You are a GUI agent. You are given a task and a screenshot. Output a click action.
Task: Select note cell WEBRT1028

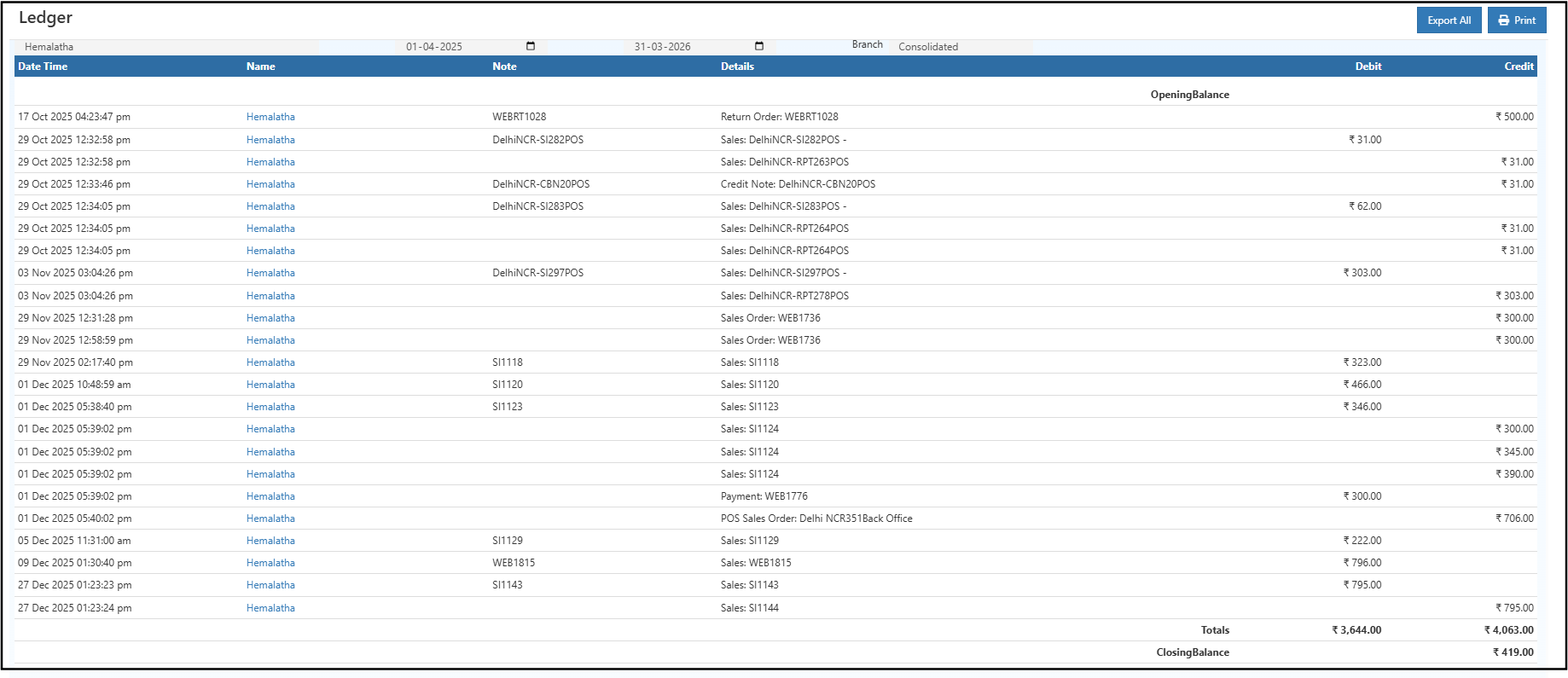(x=519, y=117)
